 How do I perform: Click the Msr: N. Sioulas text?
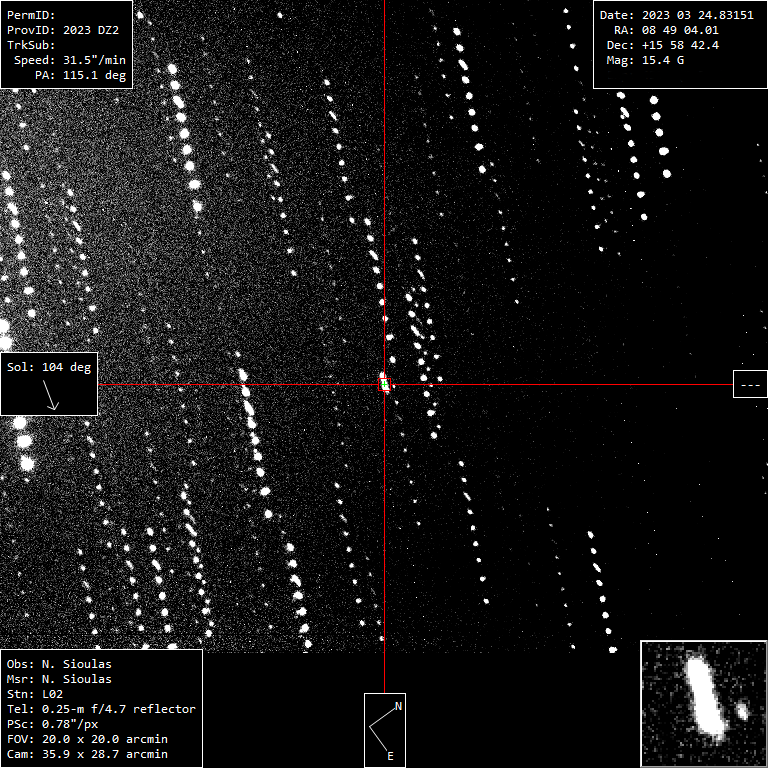tap(59, 679)
